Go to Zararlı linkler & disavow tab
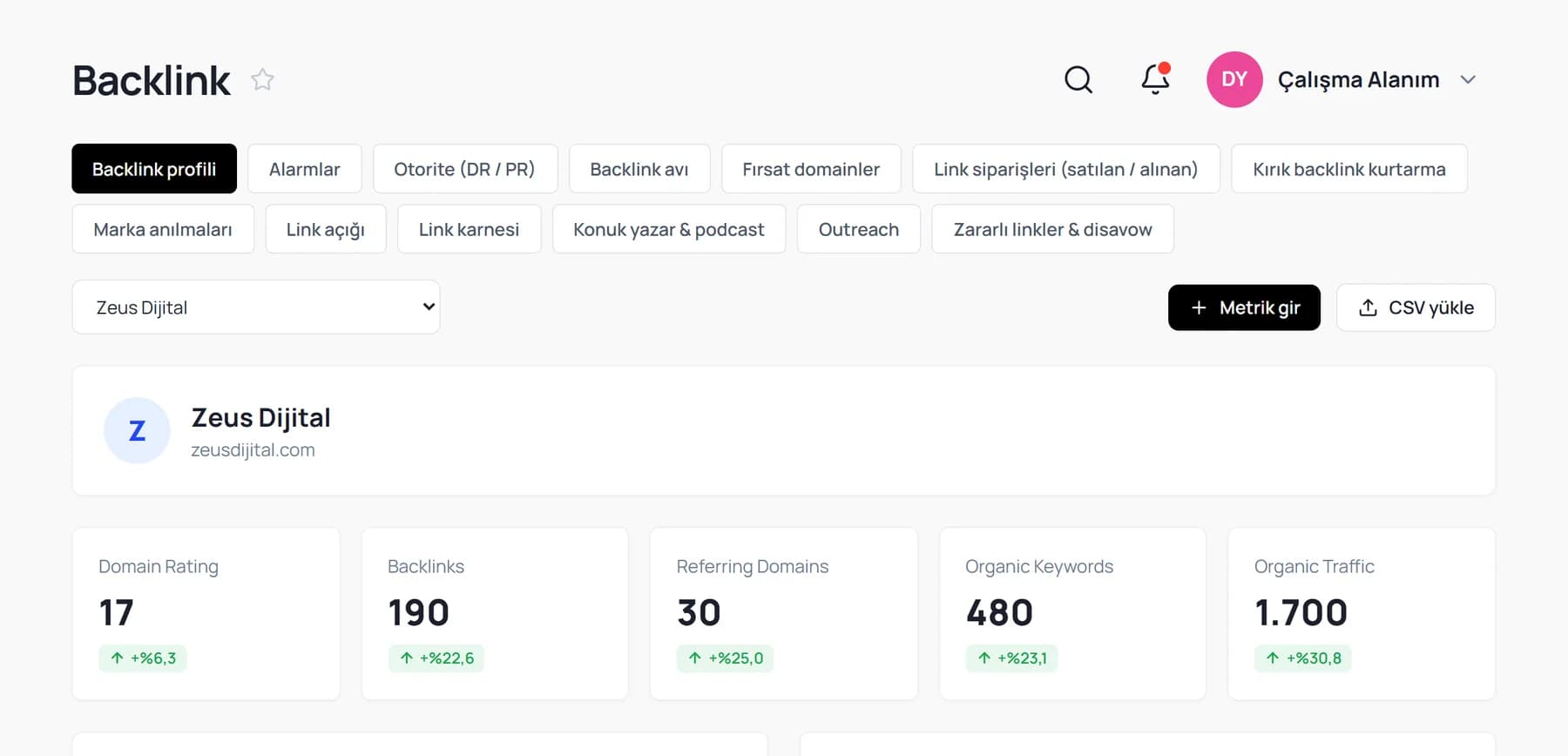Screen dimensions: 1568x756 click(x=1053, y=229)
